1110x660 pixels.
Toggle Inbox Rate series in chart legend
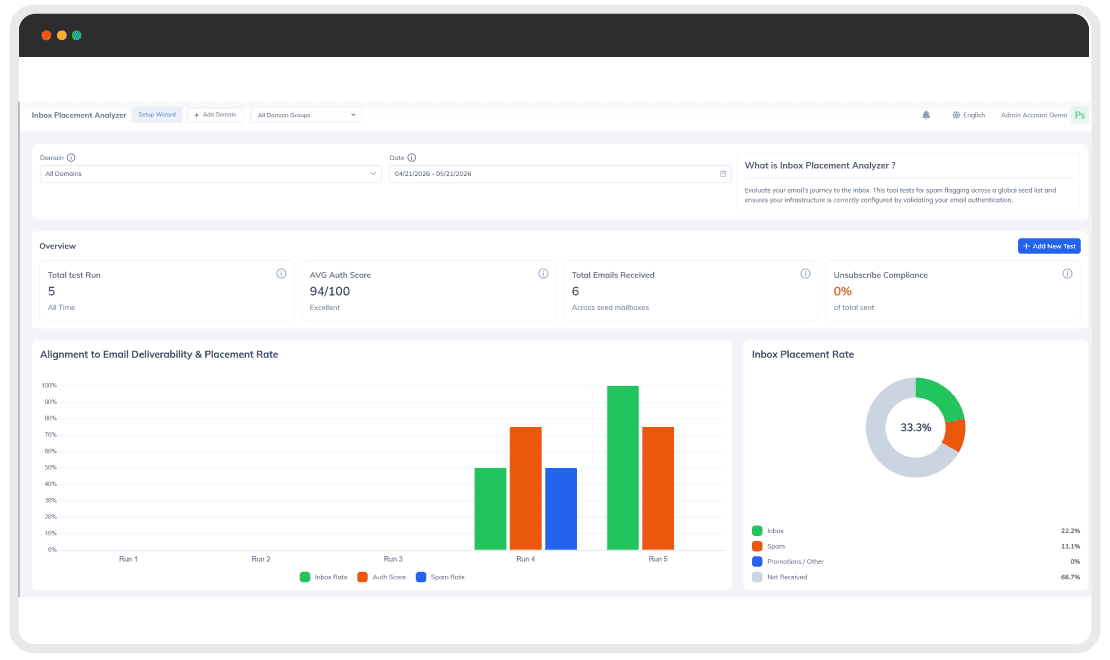pyautogui.click(x=324, y=577)
